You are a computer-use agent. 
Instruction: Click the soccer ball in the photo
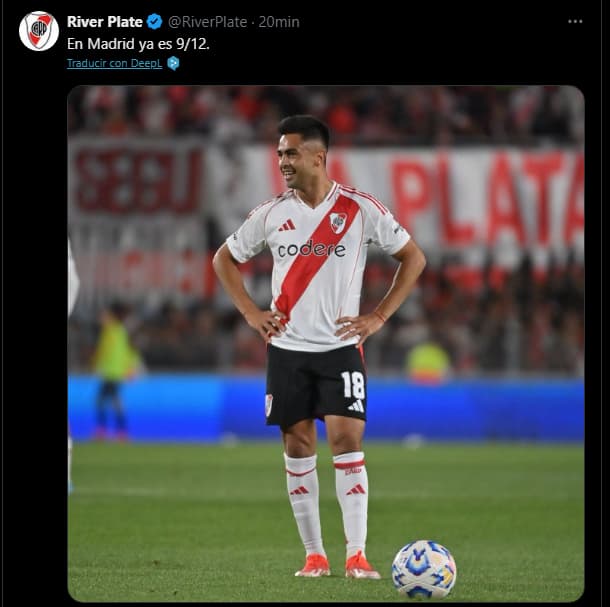click(424, 569)
